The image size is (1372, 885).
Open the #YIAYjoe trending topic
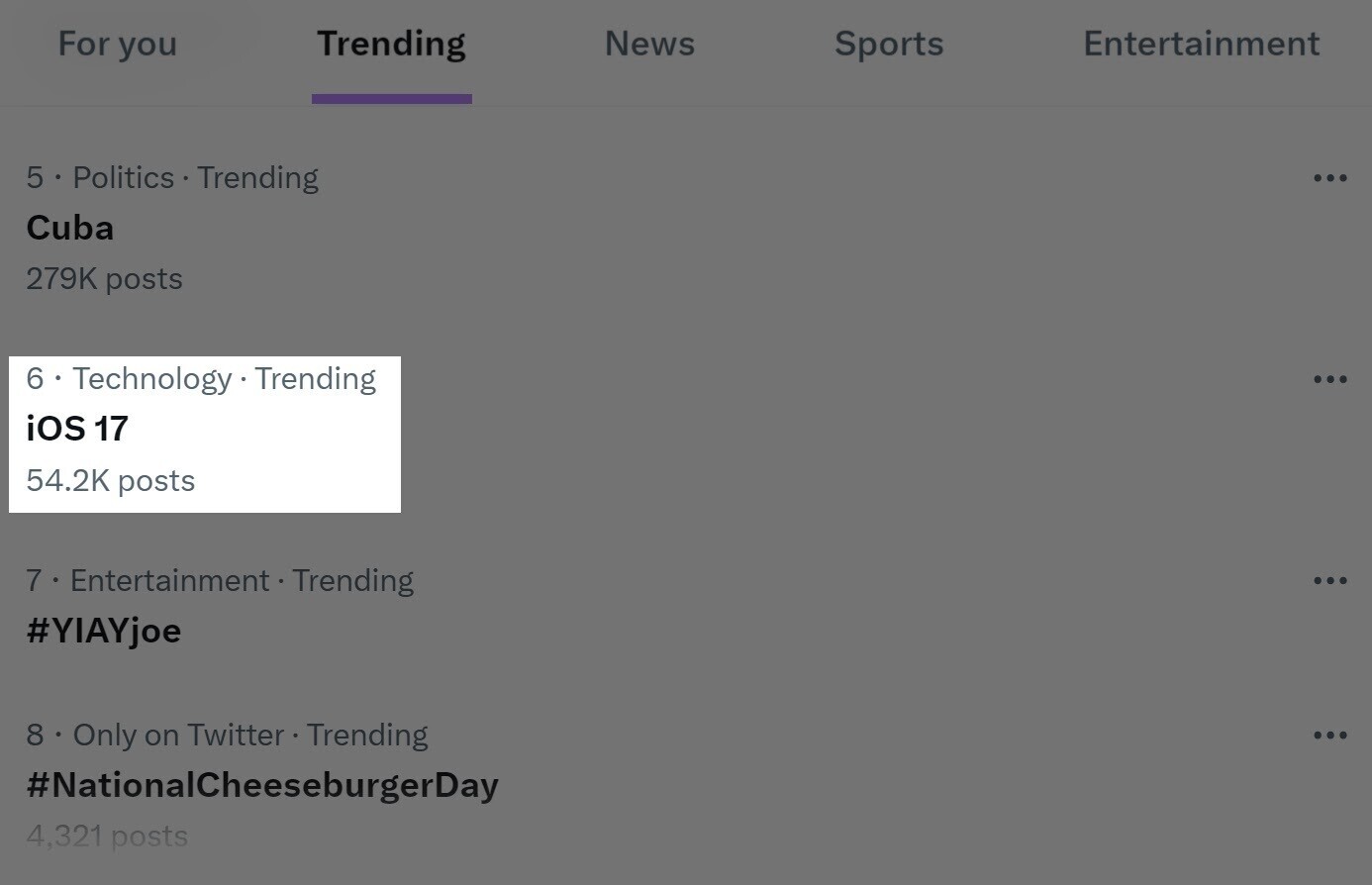103,631
